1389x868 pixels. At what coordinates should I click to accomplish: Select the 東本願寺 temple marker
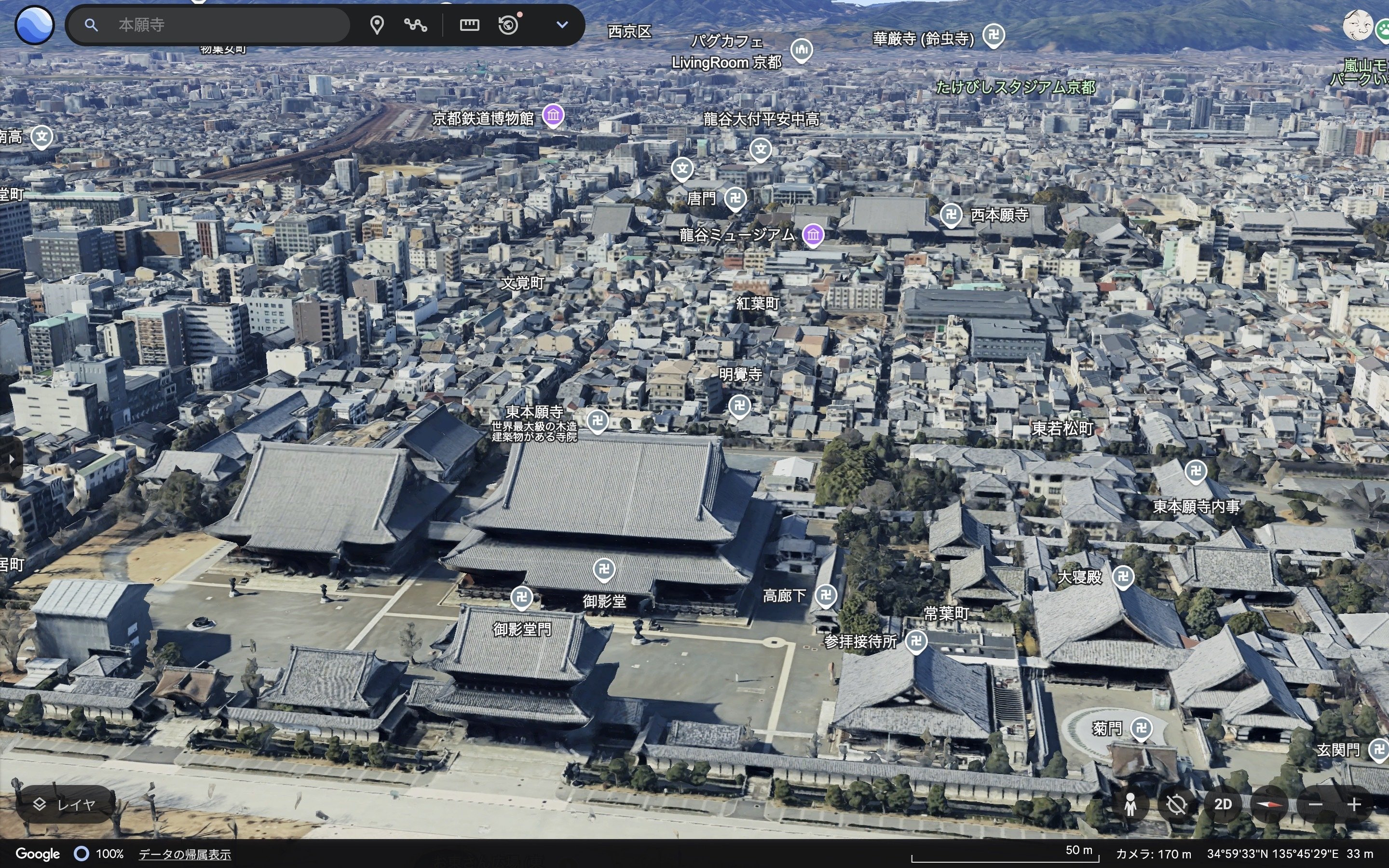pos(598,421)
